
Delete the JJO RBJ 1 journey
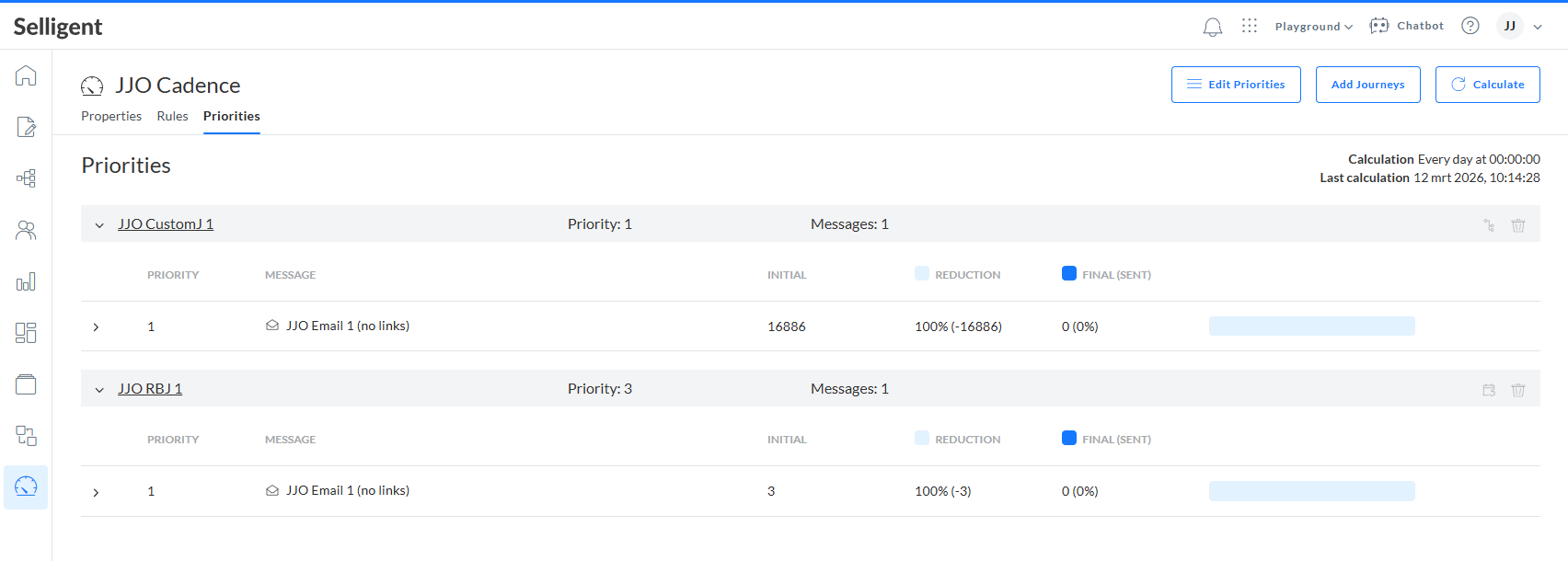1518,390
